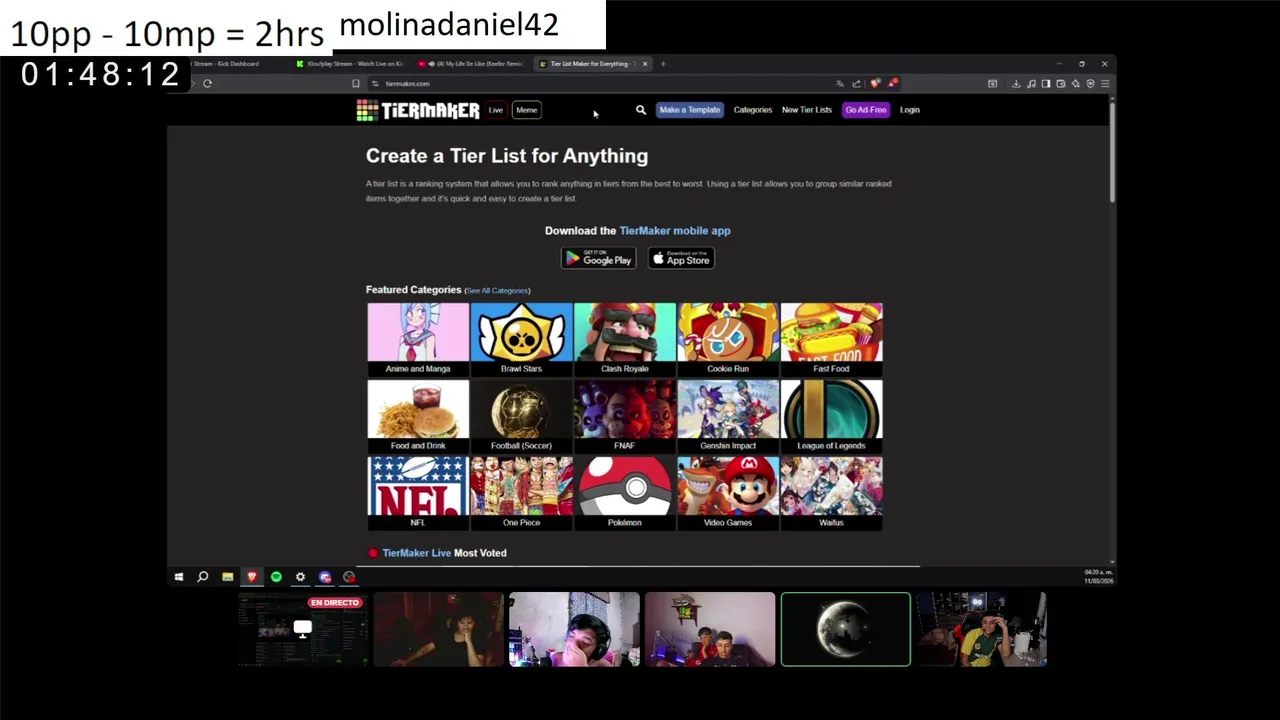Open the TierMaker mobile app link
Screen dimensions: 1280x720
(x=675, y=231)
